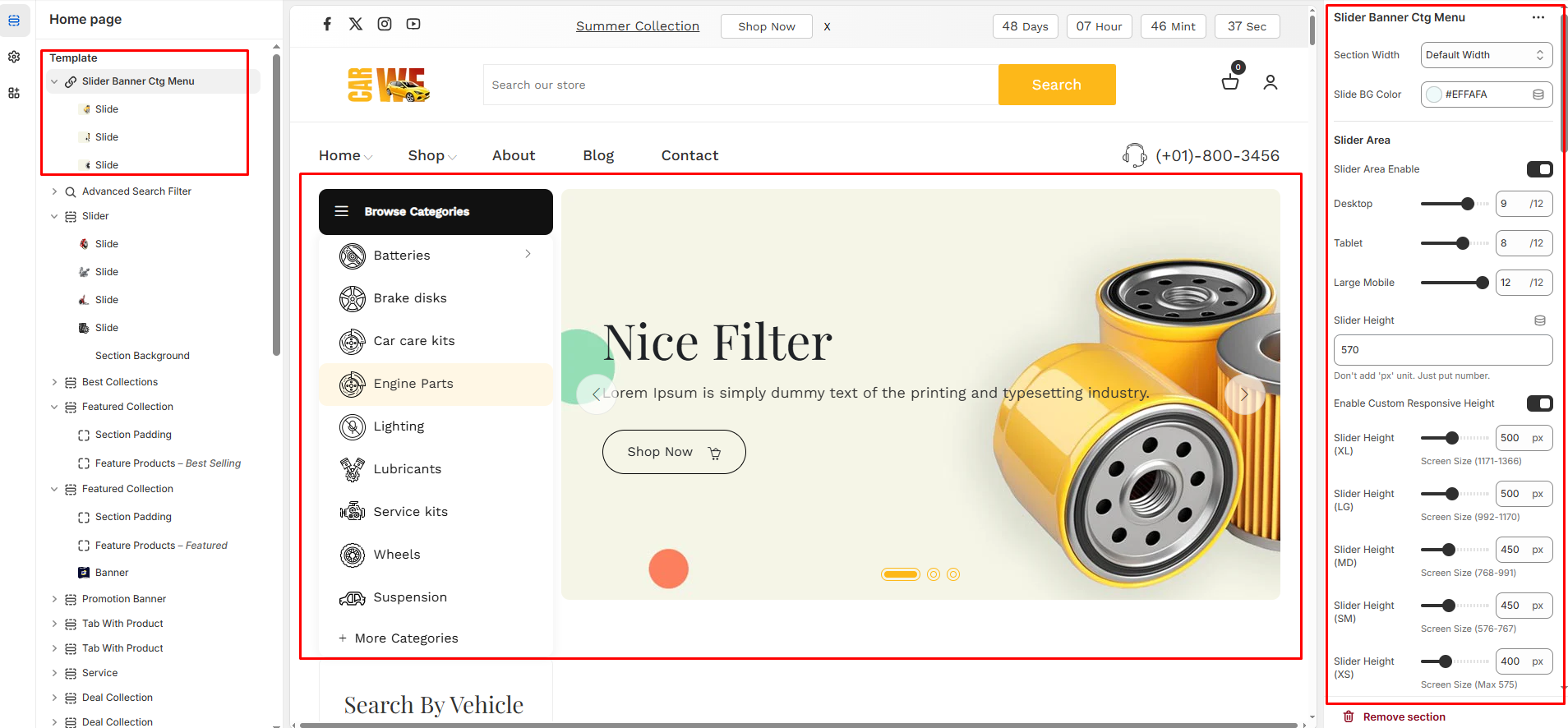Click the Instagram icon in top bar
1568x728 pixels.
coord(385,24)
